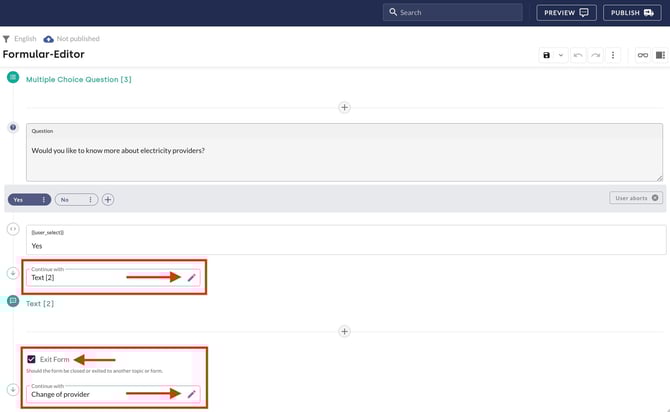Check the Exit Form checkbox

31,359
